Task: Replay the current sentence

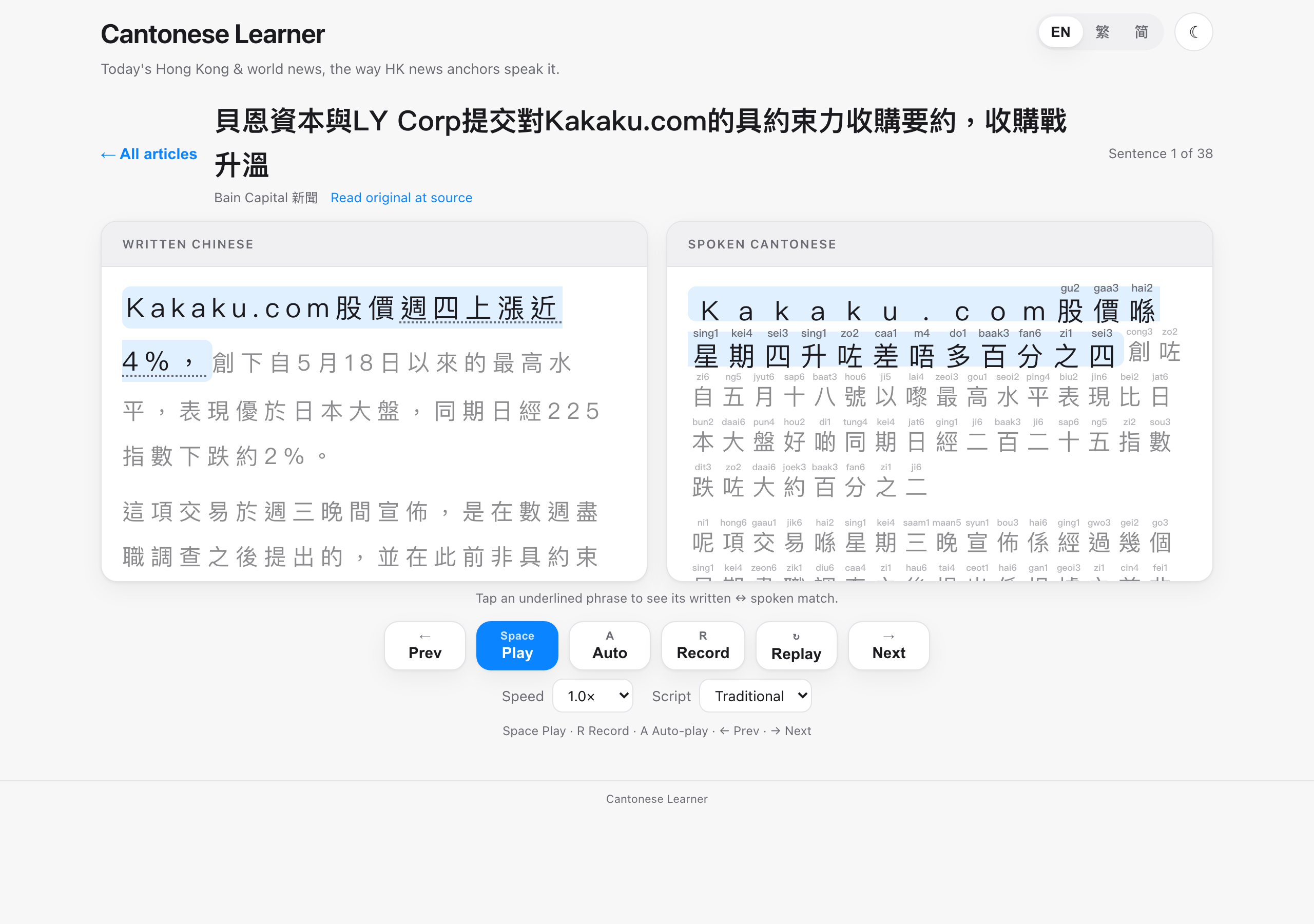Action: (796, 646)
